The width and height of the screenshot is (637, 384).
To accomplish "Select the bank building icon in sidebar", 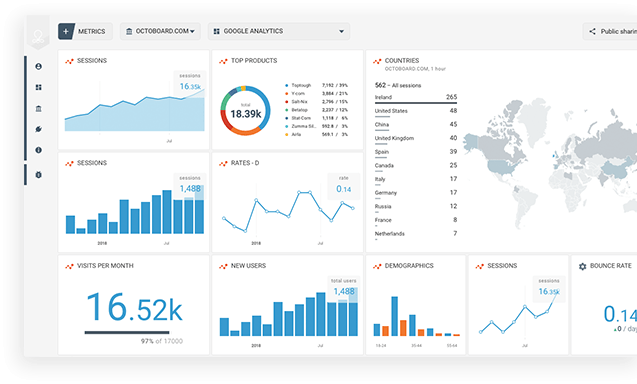I will pyautogui.click(x=39, y=108).
